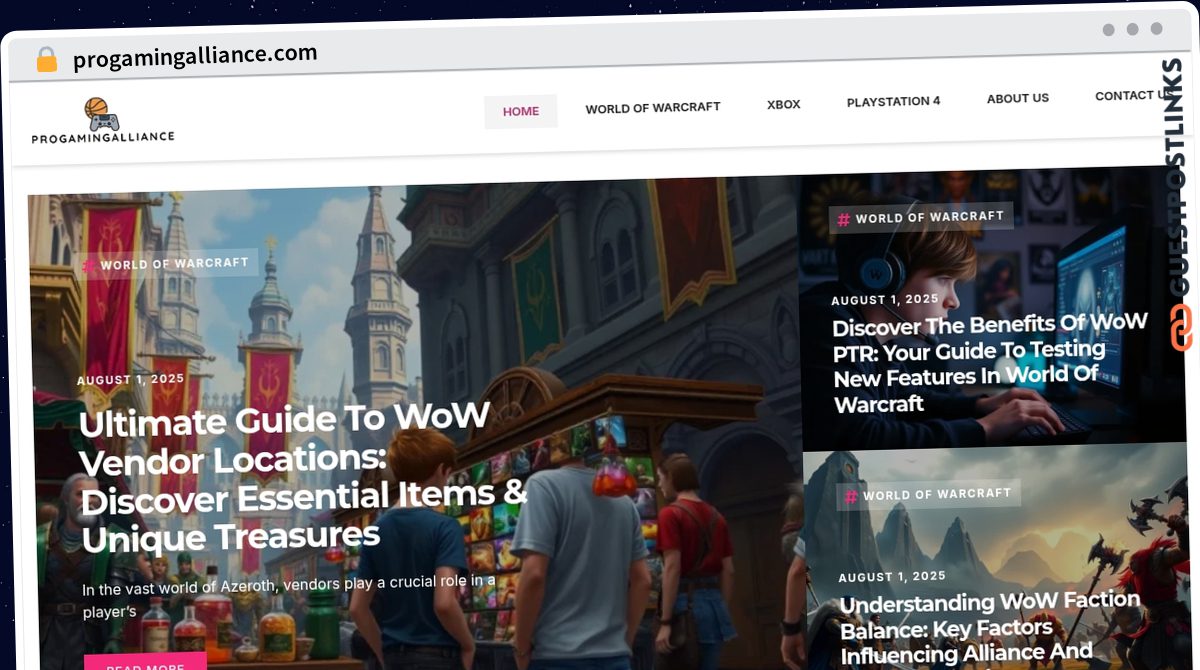
Task: Click the hash icon on the hero's WORLD OF WARCRAFT tag
Action: (88, 263)
